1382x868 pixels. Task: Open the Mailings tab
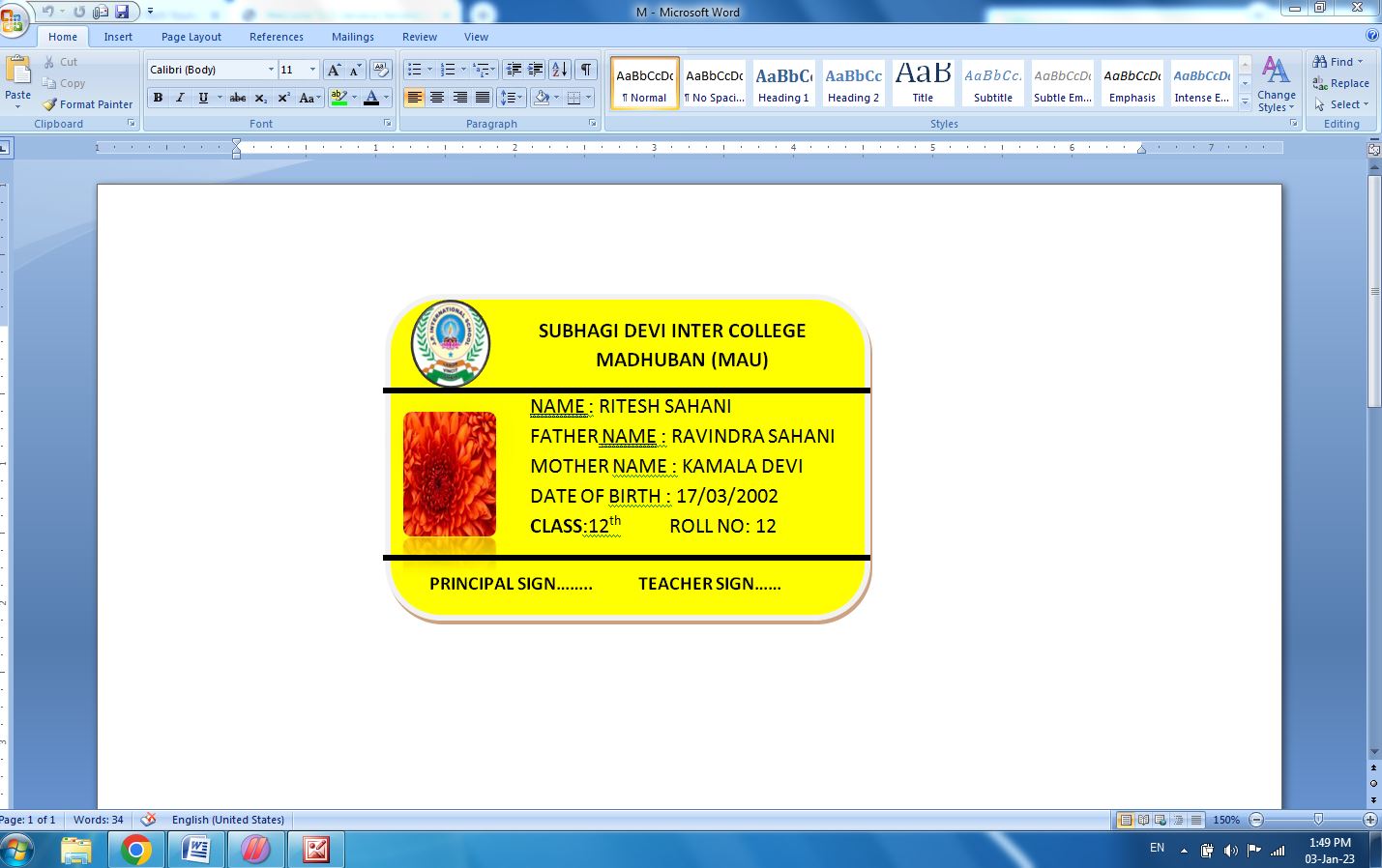(352, 37)
